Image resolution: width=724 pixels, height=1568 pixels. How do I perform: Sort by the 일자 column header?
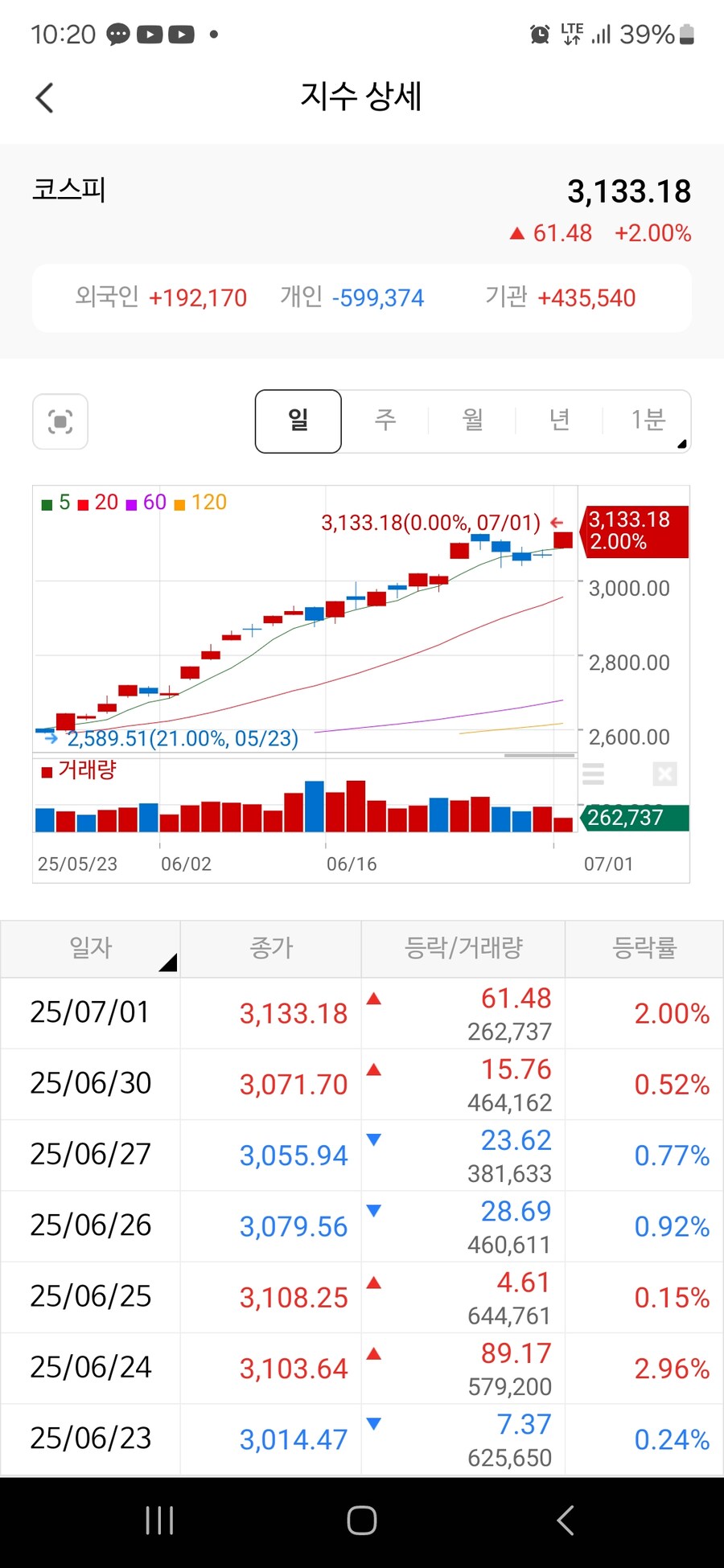tap(90, 948)
